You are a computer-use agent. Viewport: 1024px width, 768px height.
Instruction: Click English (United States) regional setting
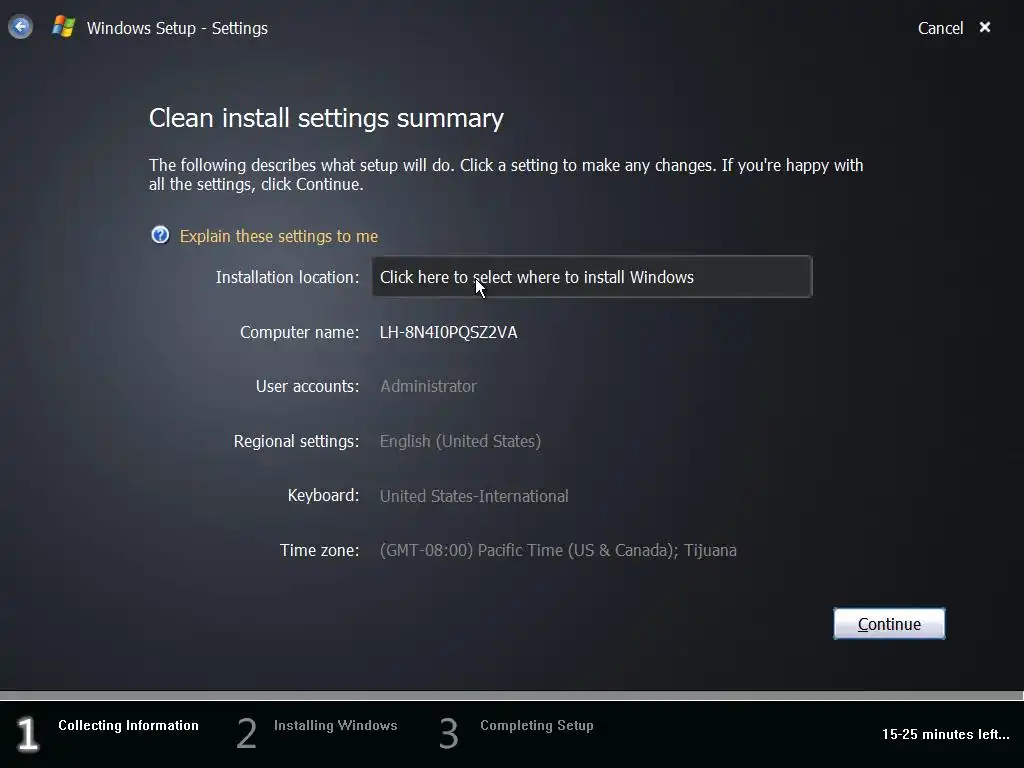click(x=460, y=441)
